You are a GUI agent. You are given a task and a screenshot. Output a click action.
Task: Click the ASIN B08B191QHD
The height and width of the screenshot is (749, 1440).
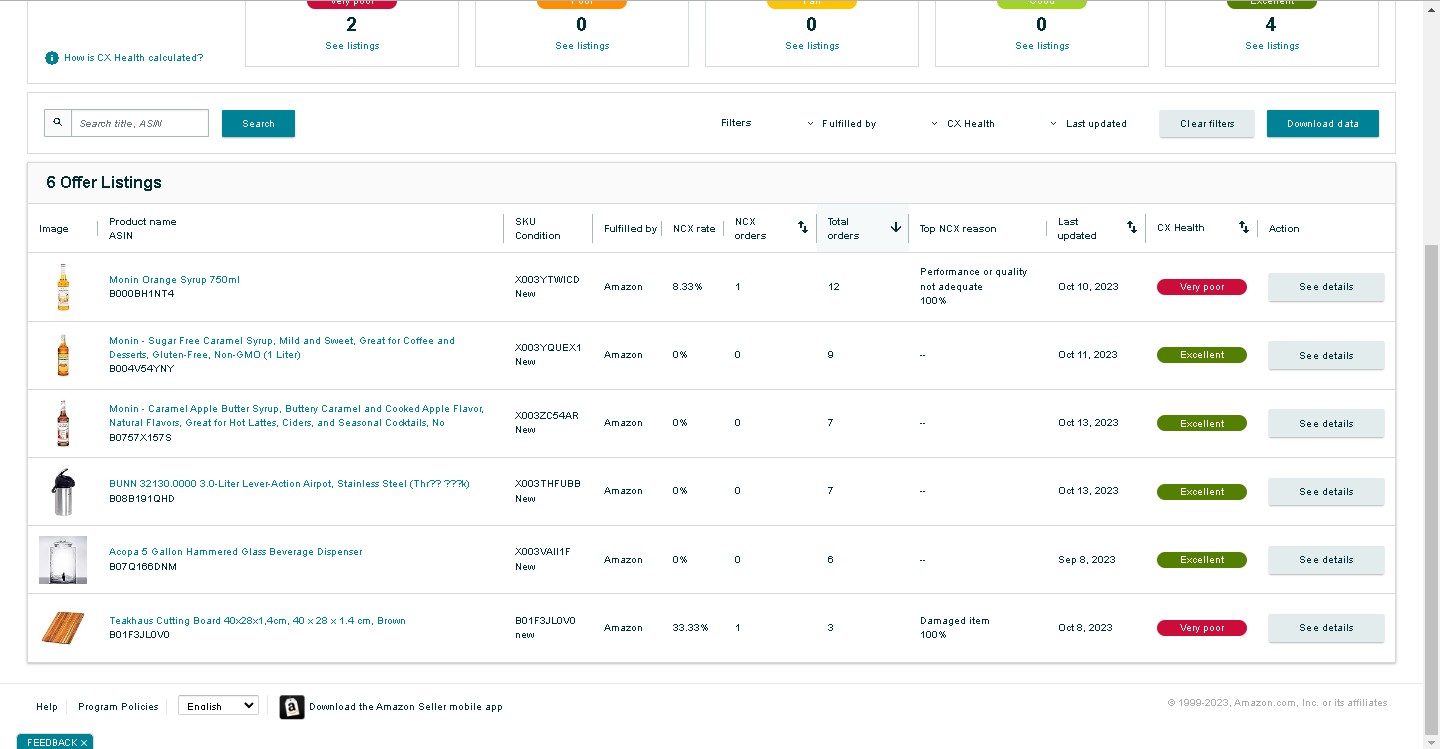[142, 498]
